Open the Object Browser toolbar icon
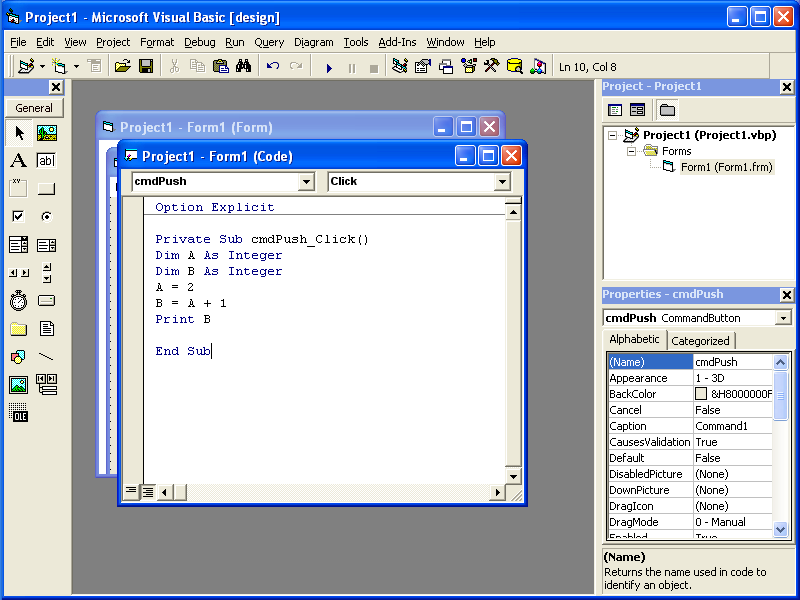The width and height of the screenshot is (800, 600). pyautogui.click(x=469, y=66)
